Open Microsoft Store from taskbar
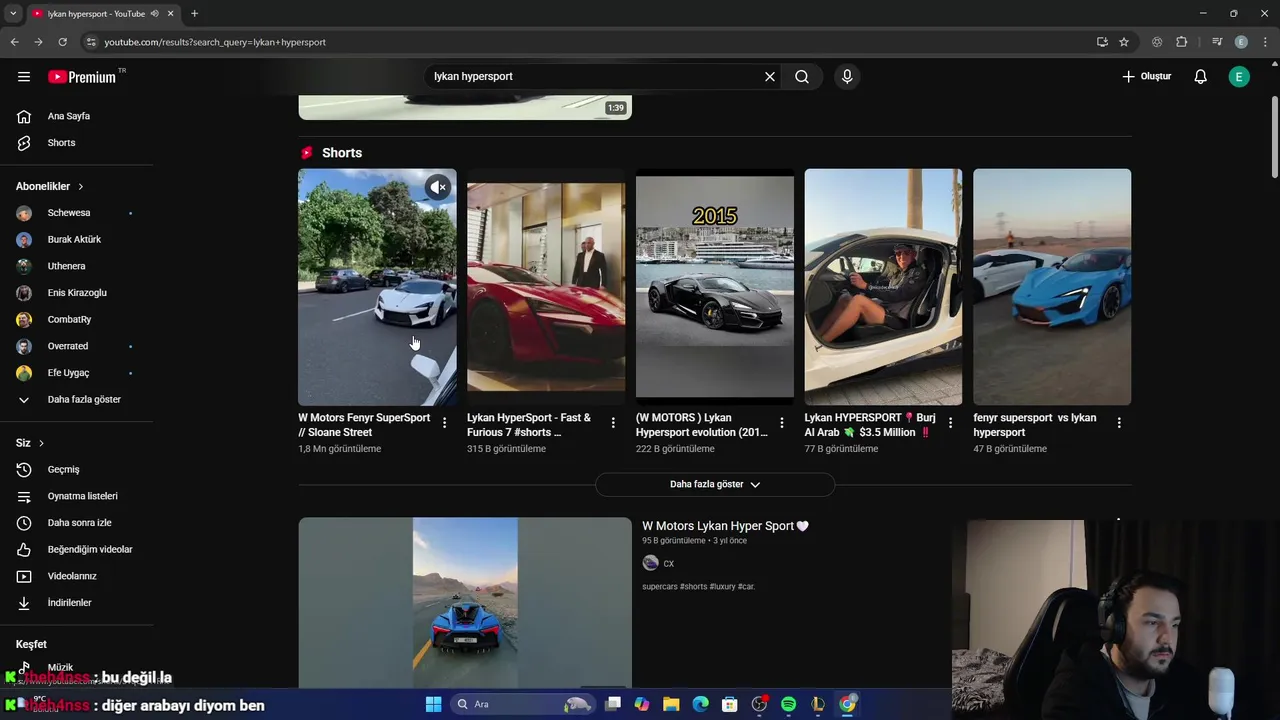Screen dimensions: 1280x720 point(730,704)
